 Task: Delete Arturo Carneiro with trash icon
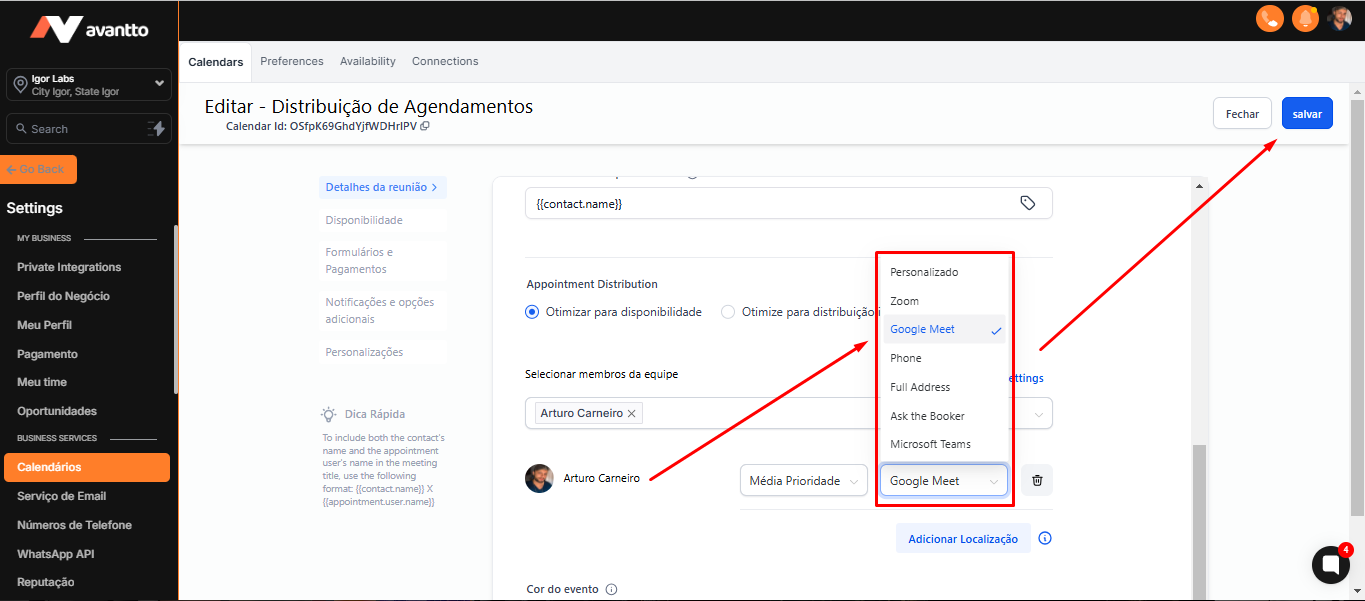[x=1037, y=481]
